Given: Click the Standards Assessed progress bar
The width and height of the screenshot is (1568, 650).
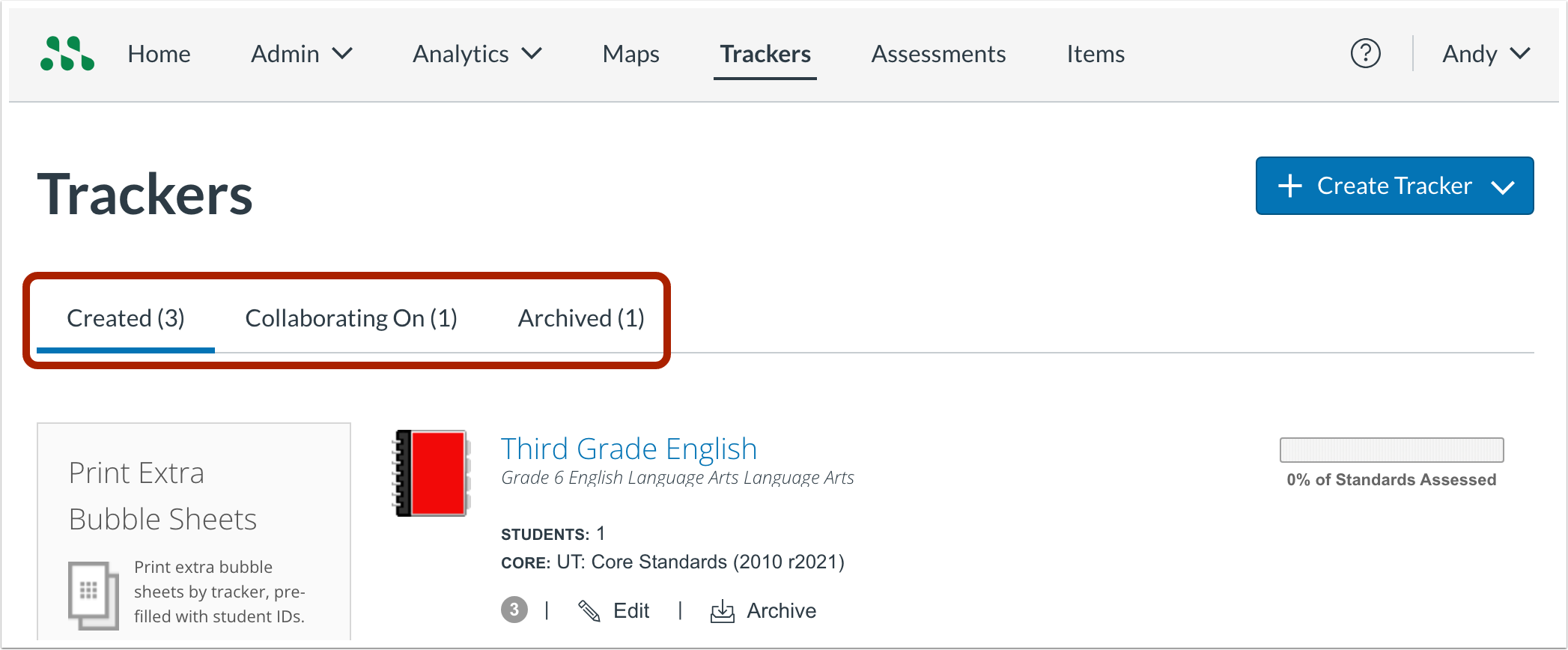Looking at the screenshot, I should point(1391,449).
